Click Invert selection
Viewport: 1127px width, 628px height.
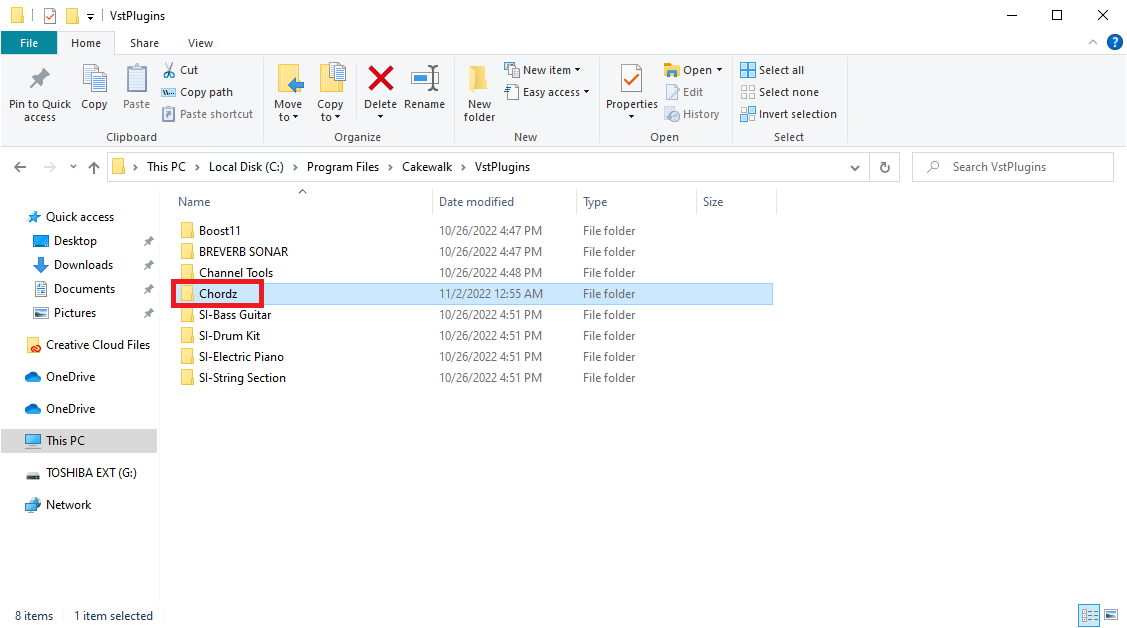click(788, 114)
